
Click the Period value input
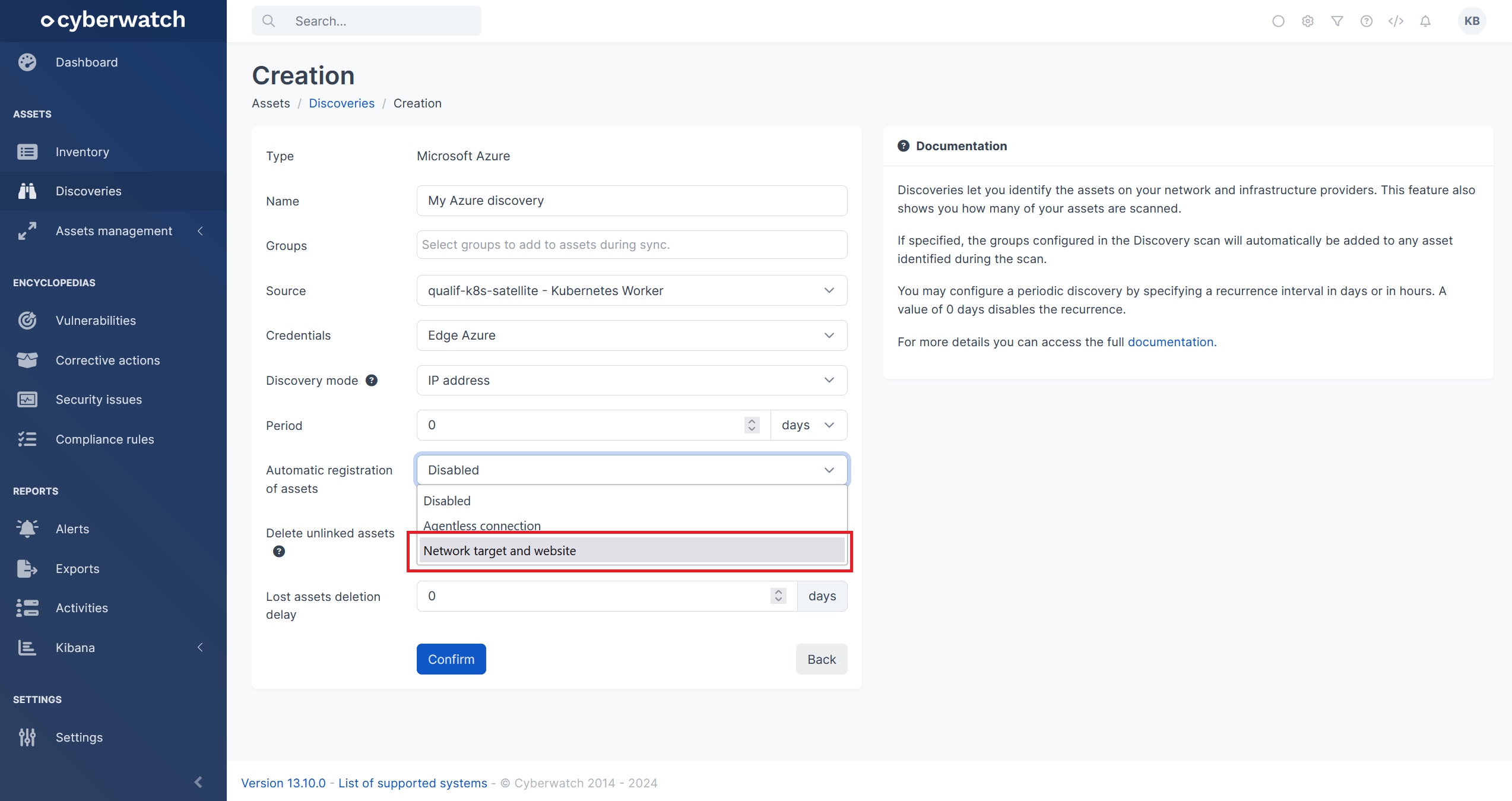pyautogui.click(x=594, y=425)
